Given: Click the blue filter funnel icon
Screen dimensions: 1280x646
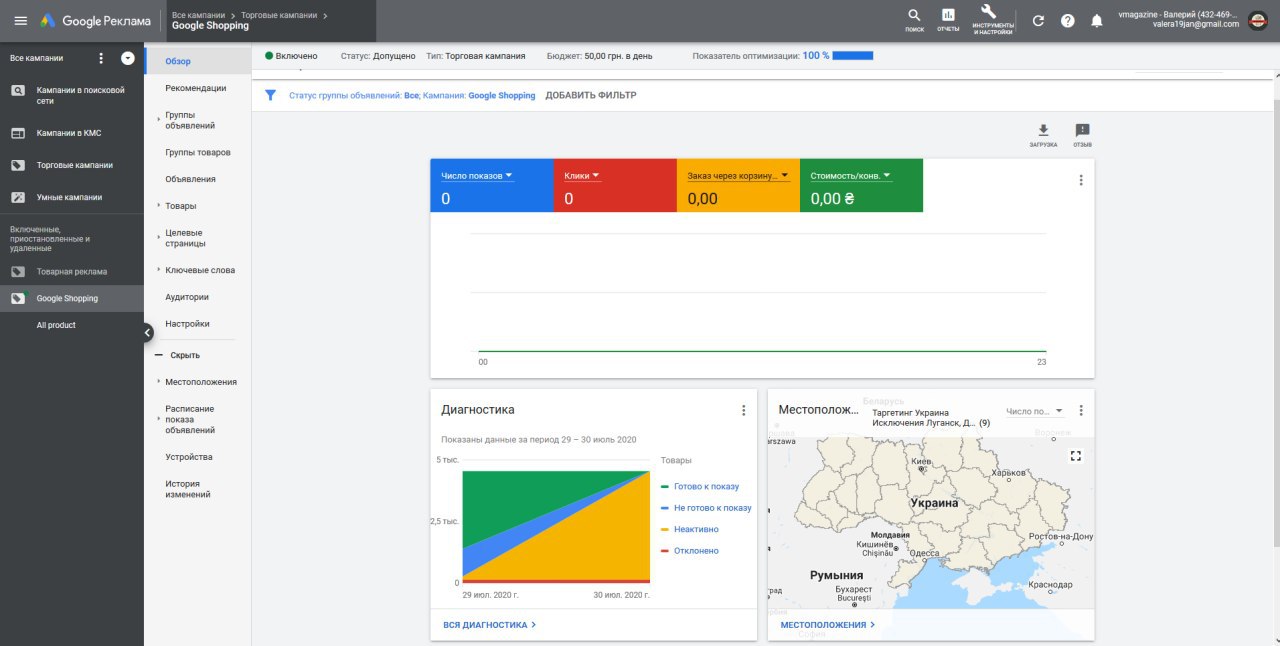Looking at the screenshot, I should tap(270, 95).
